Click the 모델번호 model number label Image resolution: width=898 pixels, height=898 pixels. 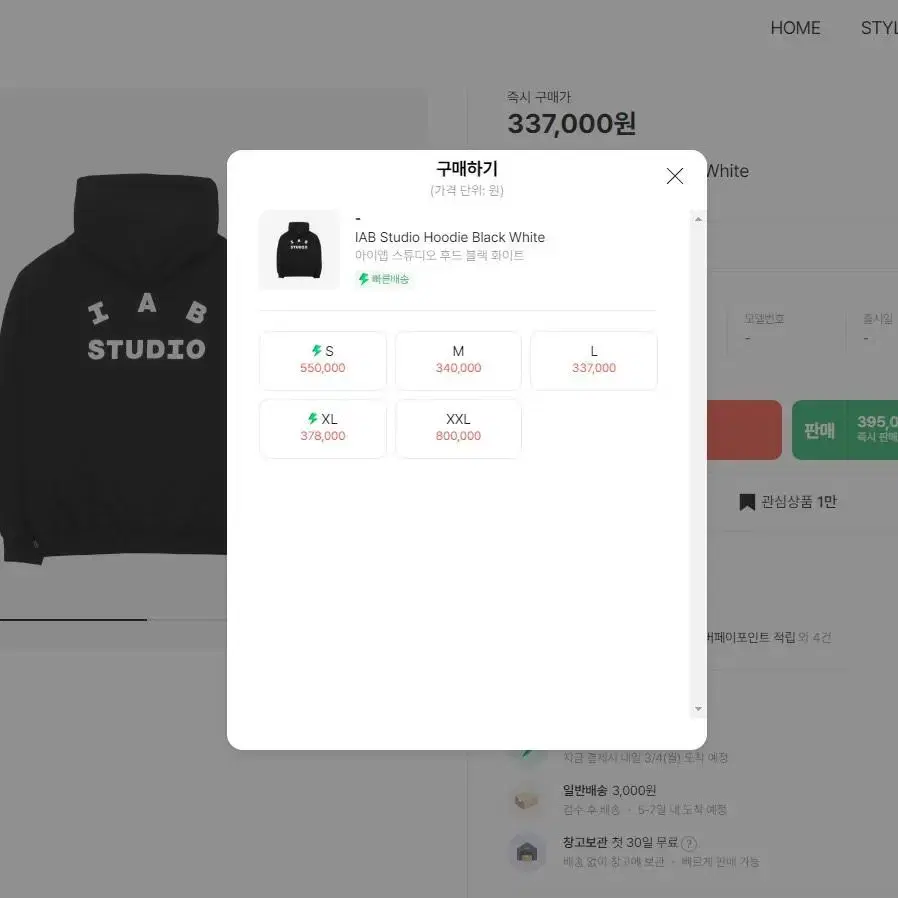[x=764, y=318]
